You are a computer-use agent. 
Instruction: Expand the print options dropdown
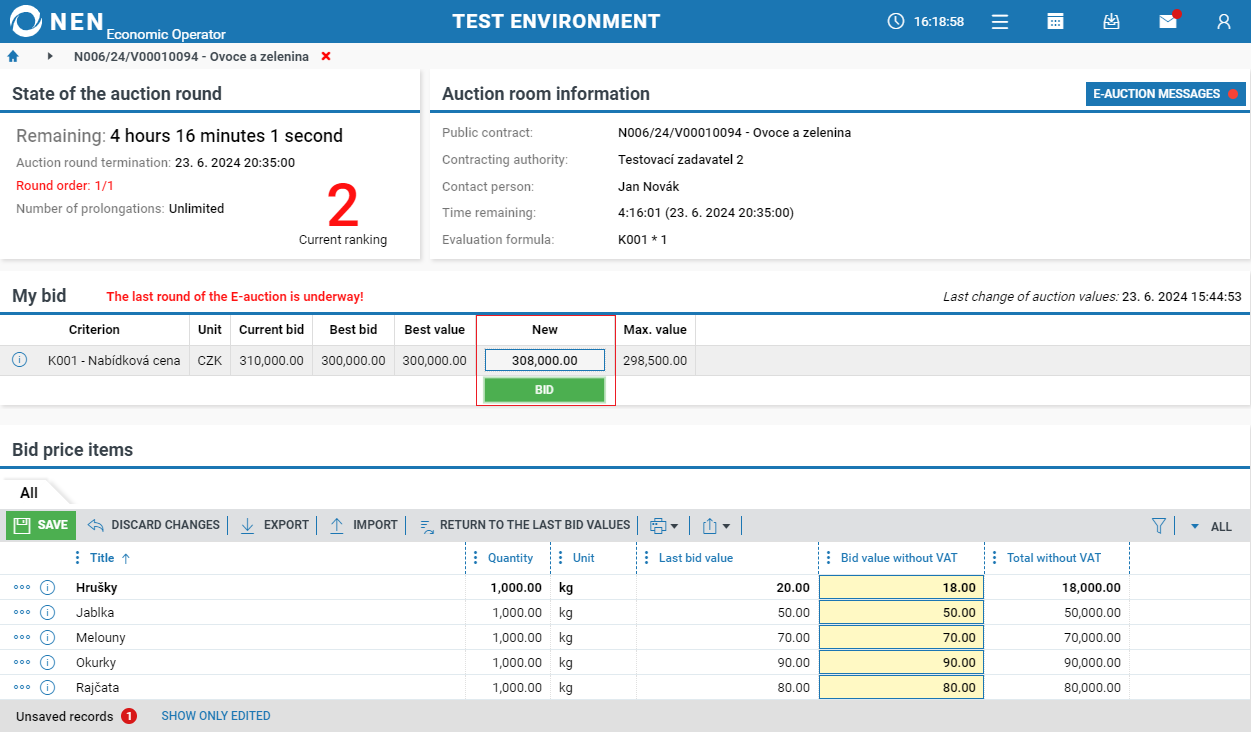tap(664, 525)
